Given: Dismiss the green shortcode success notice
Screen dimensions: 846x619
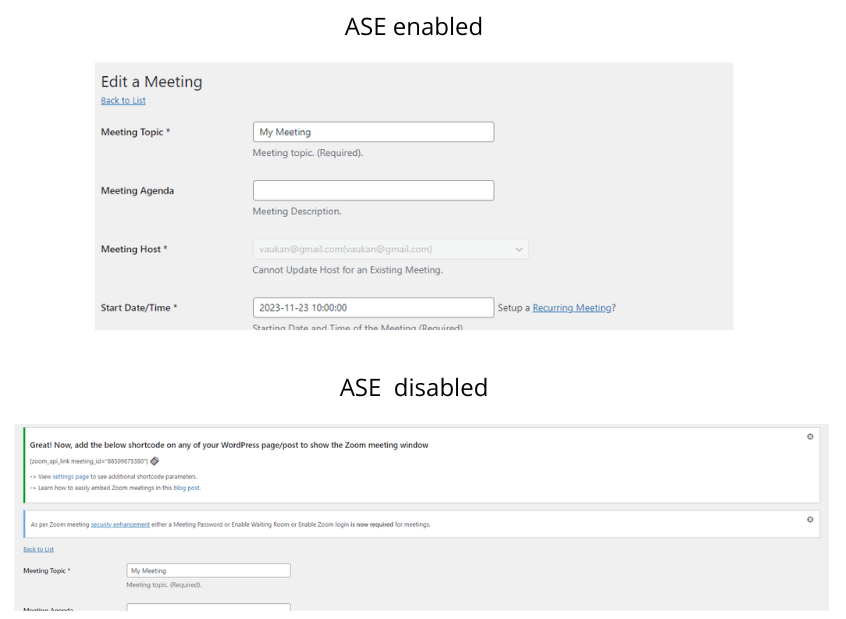Looking at the screenshot, I should [x=810, y=437].
